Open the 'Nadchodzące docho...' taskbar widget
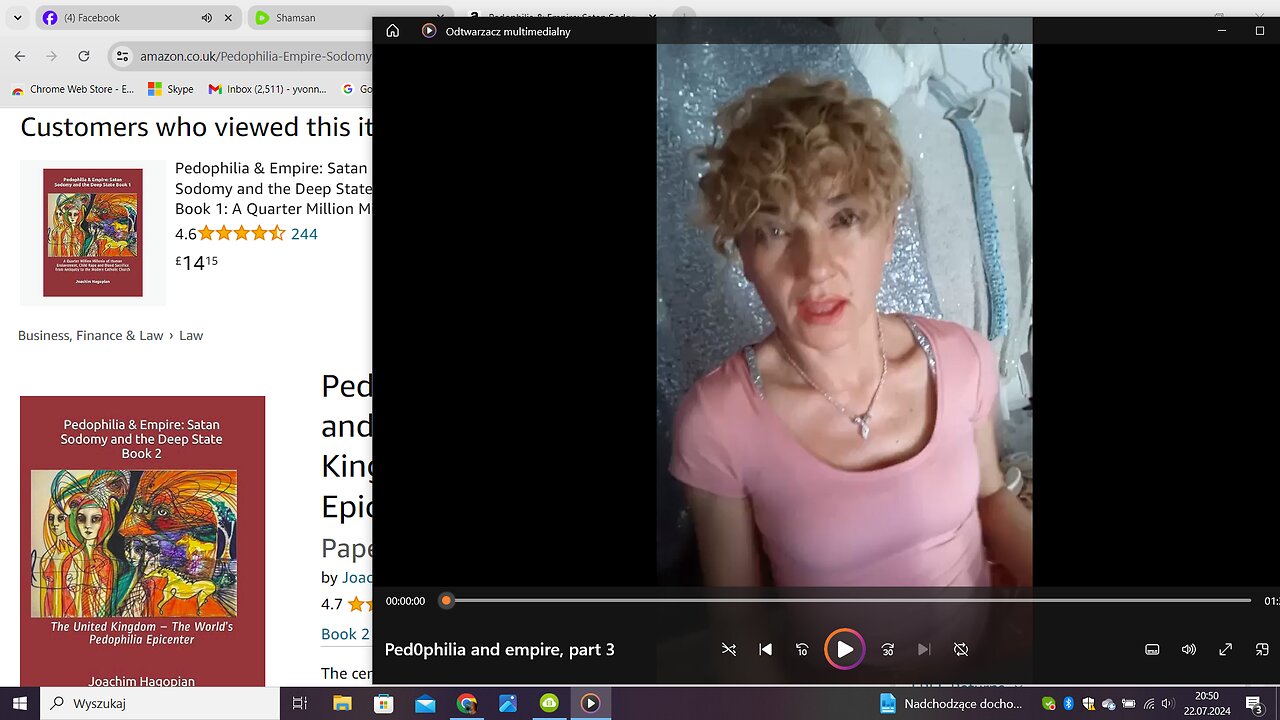Screen dimensions: 1280x720 point(951,703)
